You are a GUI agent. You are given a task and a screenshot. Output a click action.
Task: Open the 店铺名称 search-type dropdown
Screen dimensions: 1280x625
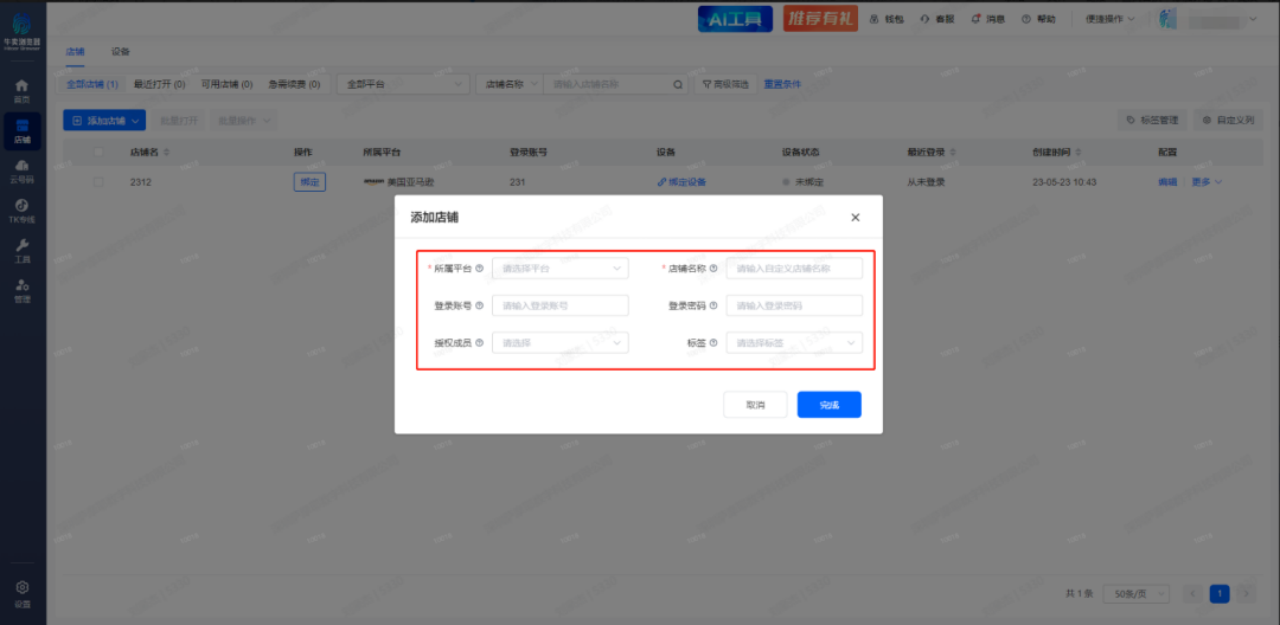pyautogui.click(x=510, y=85)
